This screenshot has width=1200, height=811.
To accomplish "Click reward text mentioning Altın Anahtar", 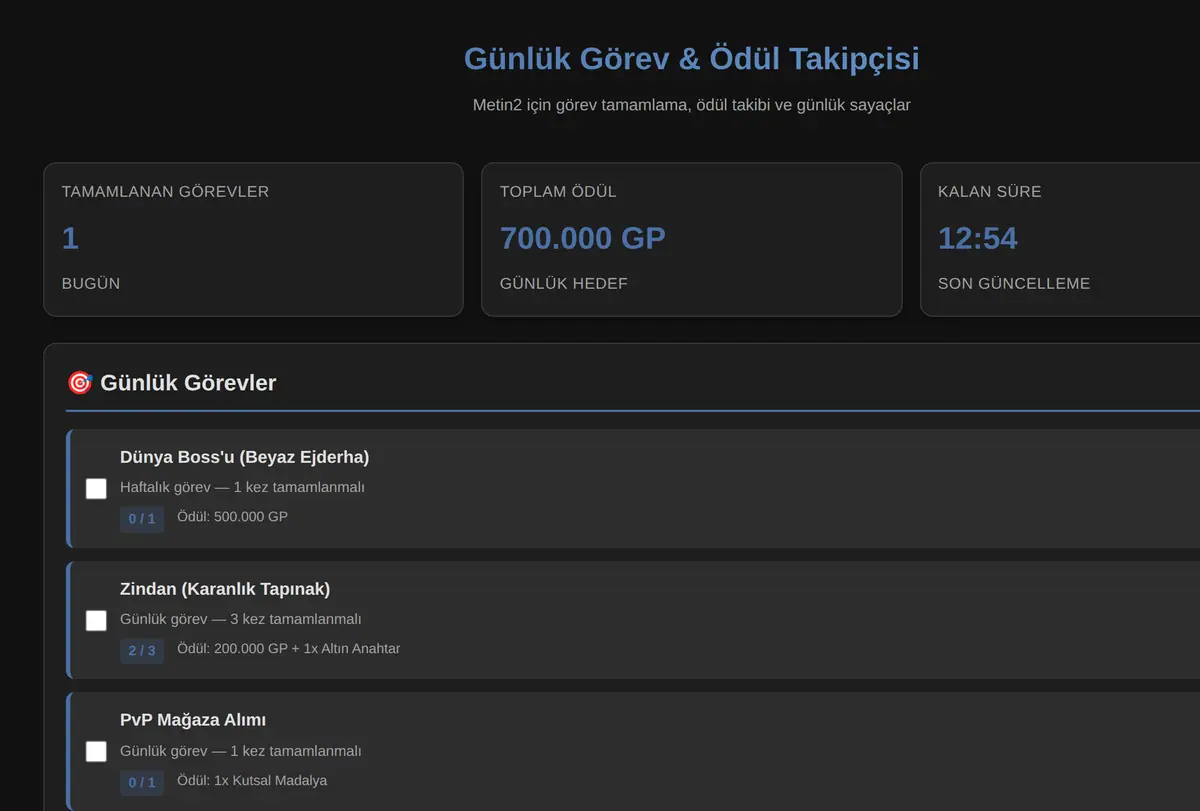I will click(x=288, y=649).
